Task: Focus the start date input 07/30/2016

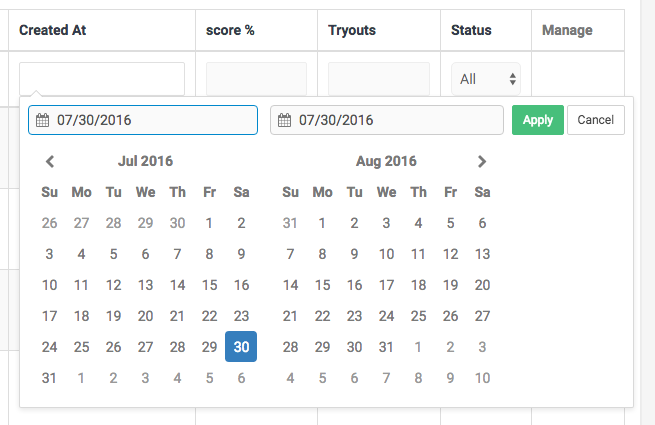Action: tap(143, 120)
